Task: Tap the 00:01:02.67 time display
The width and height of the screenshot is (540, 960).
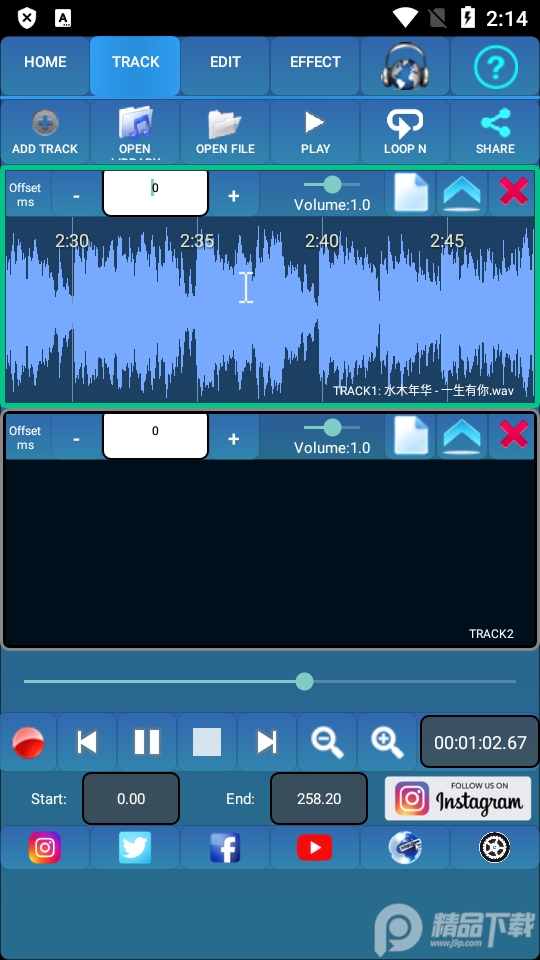Action: (x=480, y=742)
